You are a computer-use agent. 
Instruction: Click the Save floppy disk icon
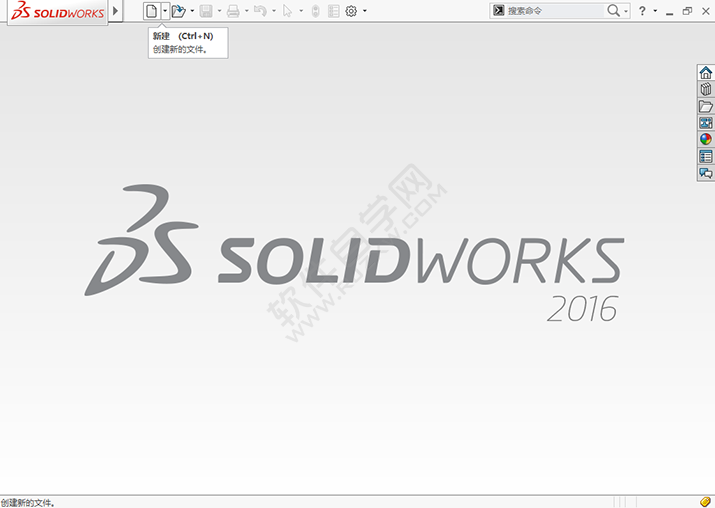tap(206, 11)
